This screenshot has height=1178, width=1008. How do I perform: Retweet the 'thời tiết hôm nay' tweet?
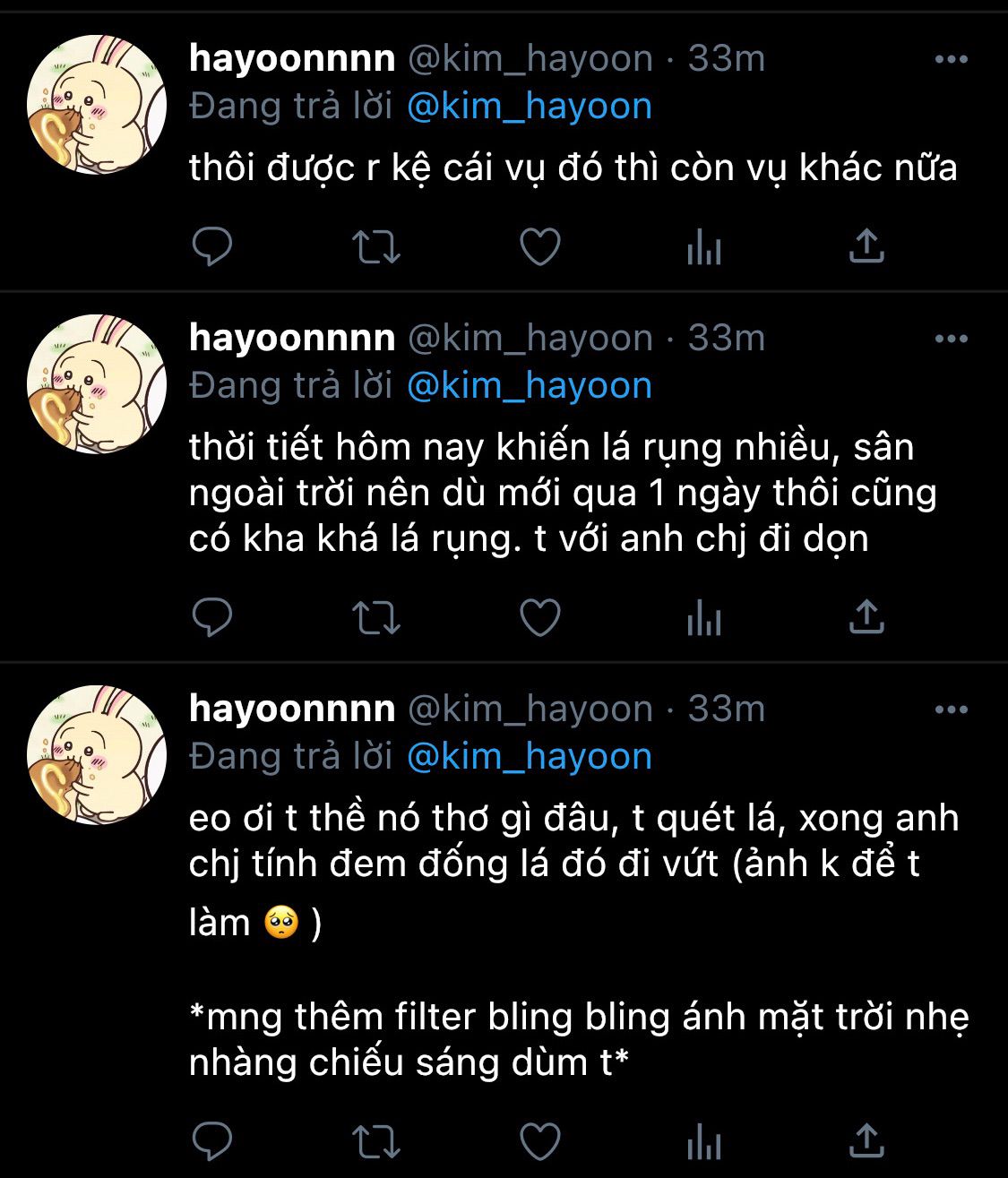click(x=375, y=618)
